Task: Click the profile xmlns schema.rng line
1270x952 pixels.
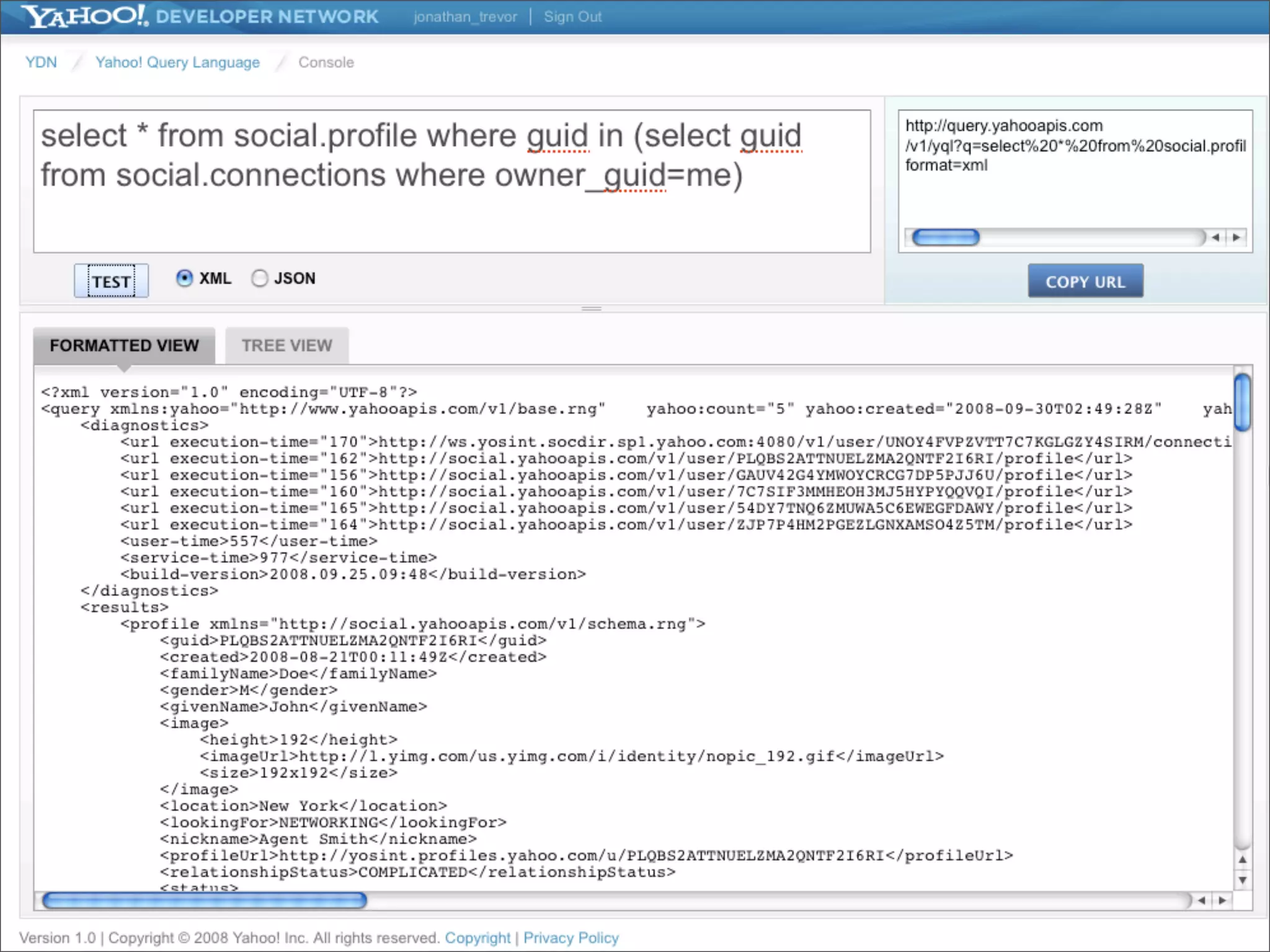Action: coord(413,624)
